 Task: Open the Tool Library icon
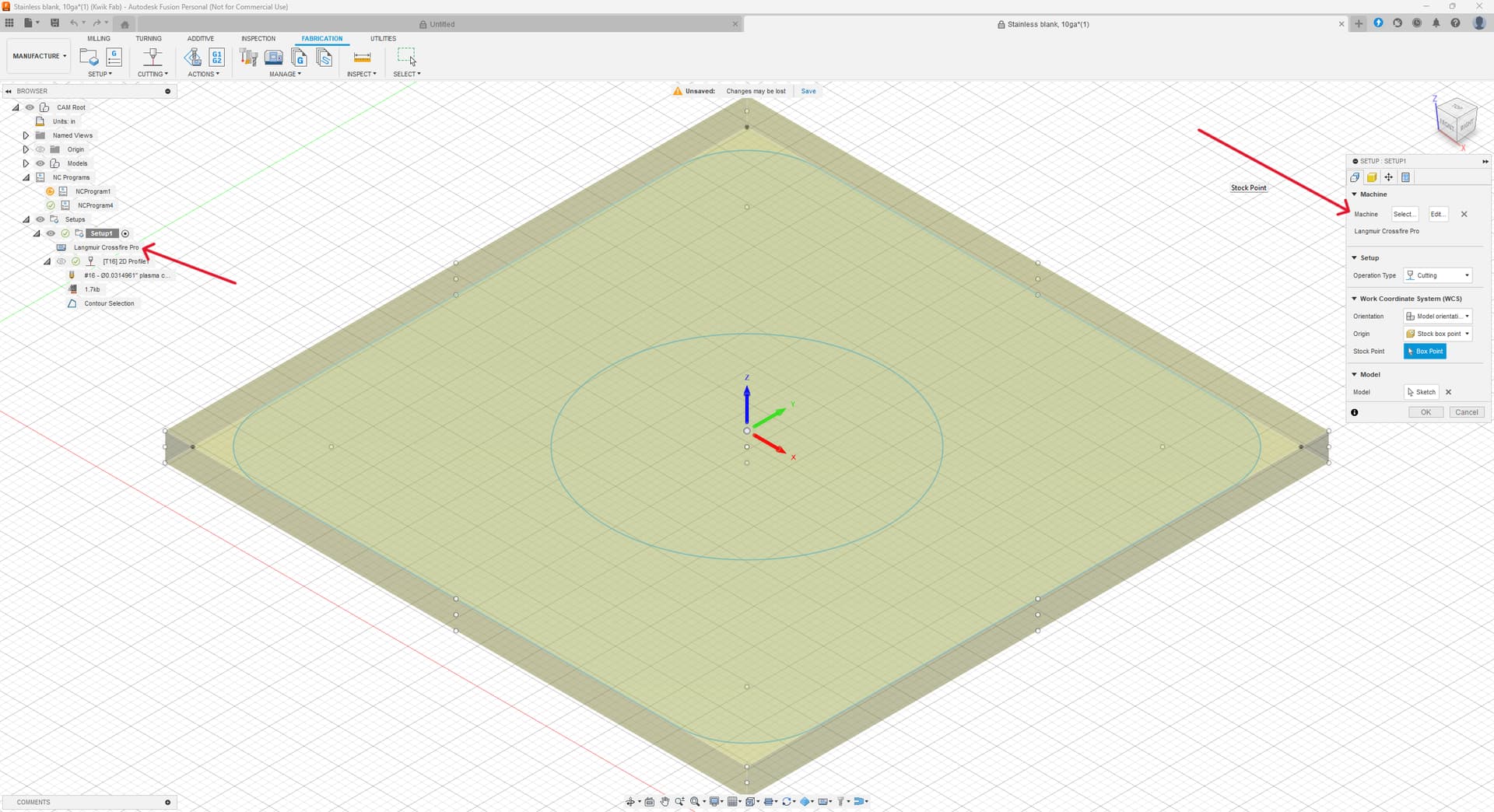coord(248,57)
